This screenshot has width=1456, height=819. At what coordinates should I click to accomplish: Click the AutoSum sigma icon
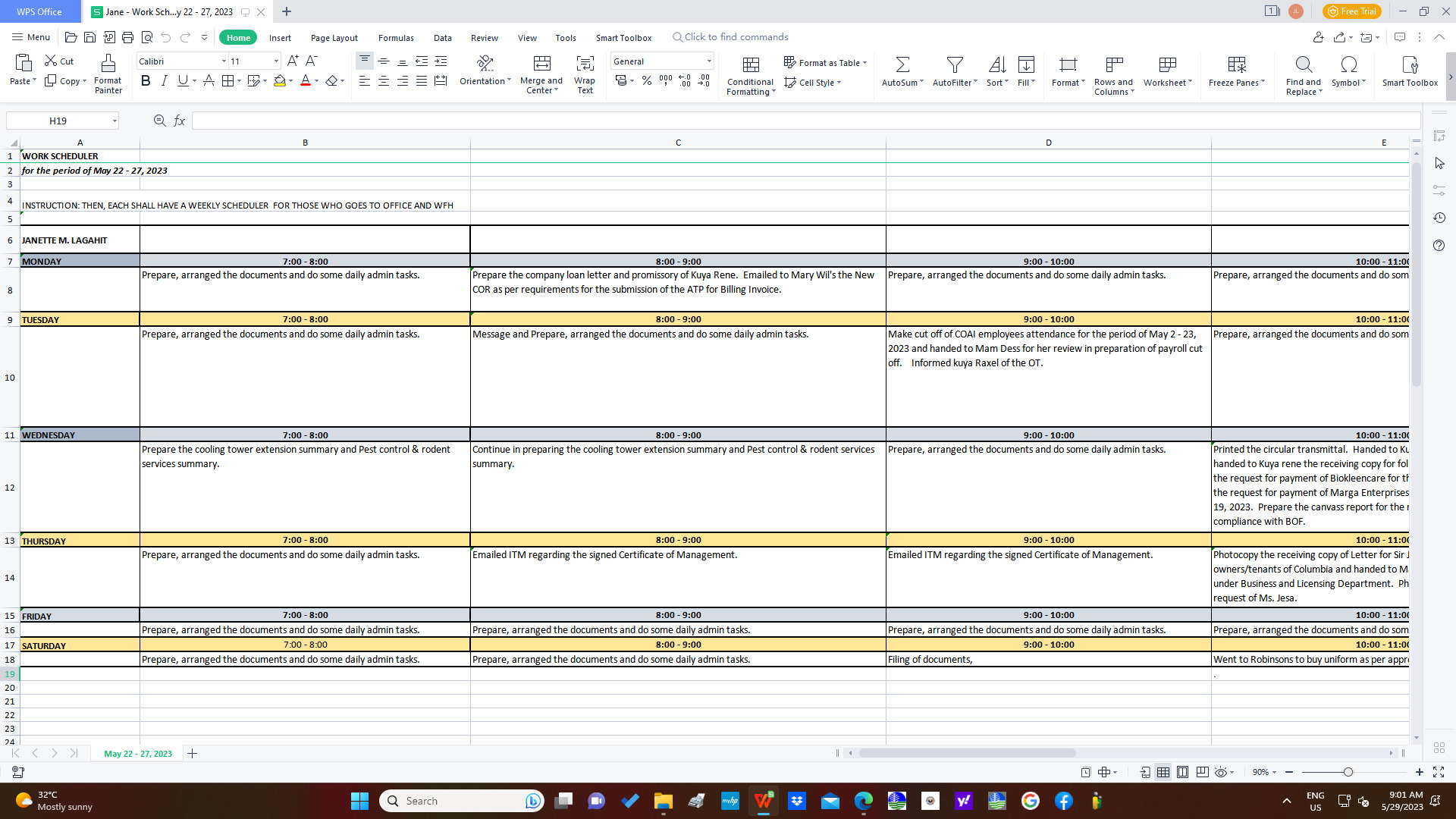coord(902,64)
